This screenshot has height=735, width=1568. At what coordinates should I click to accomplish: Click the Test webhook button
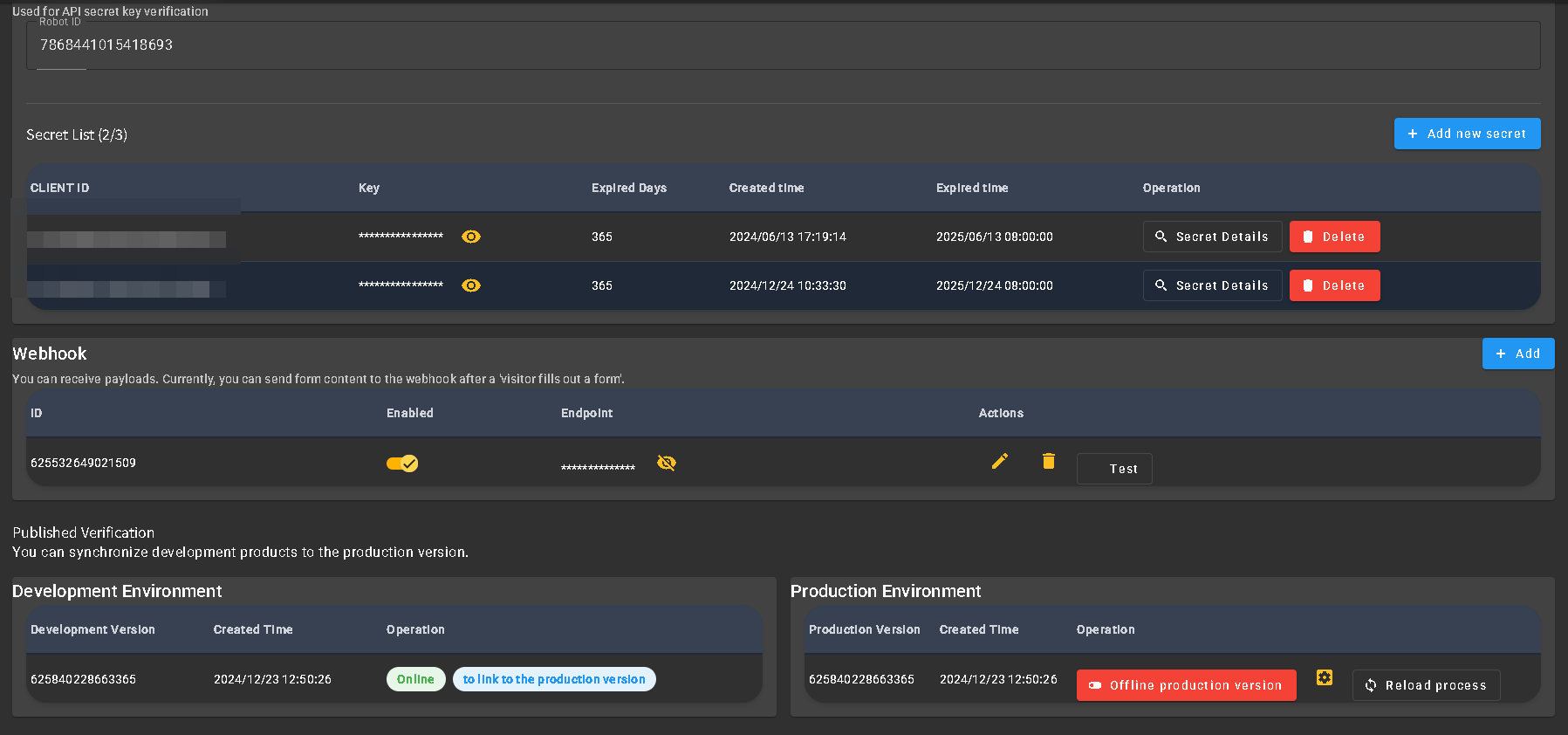tap(1114, 469)
